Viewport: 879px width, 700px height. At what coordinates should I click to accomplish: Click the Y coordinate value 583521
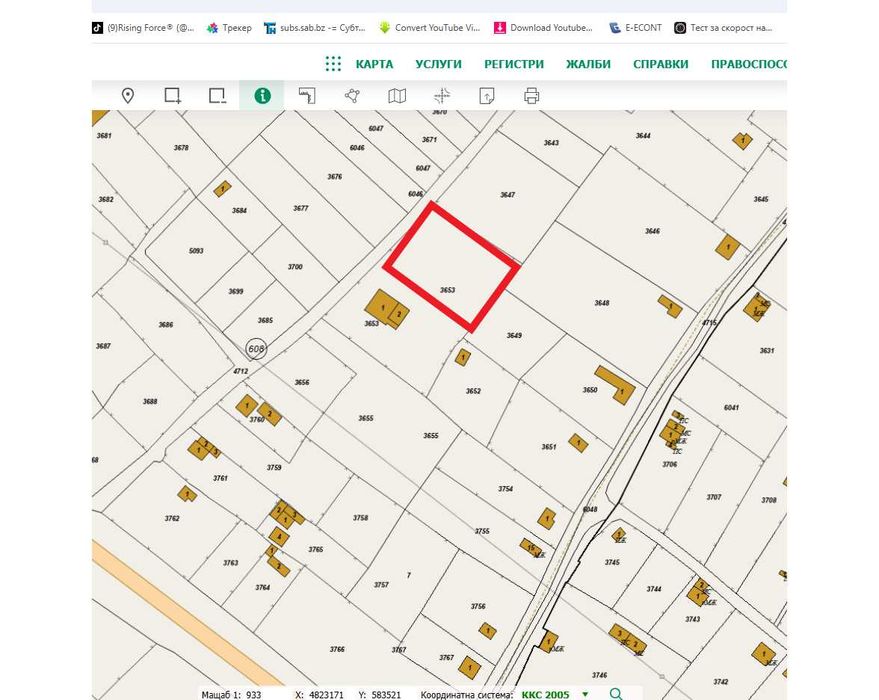point(386,695)
